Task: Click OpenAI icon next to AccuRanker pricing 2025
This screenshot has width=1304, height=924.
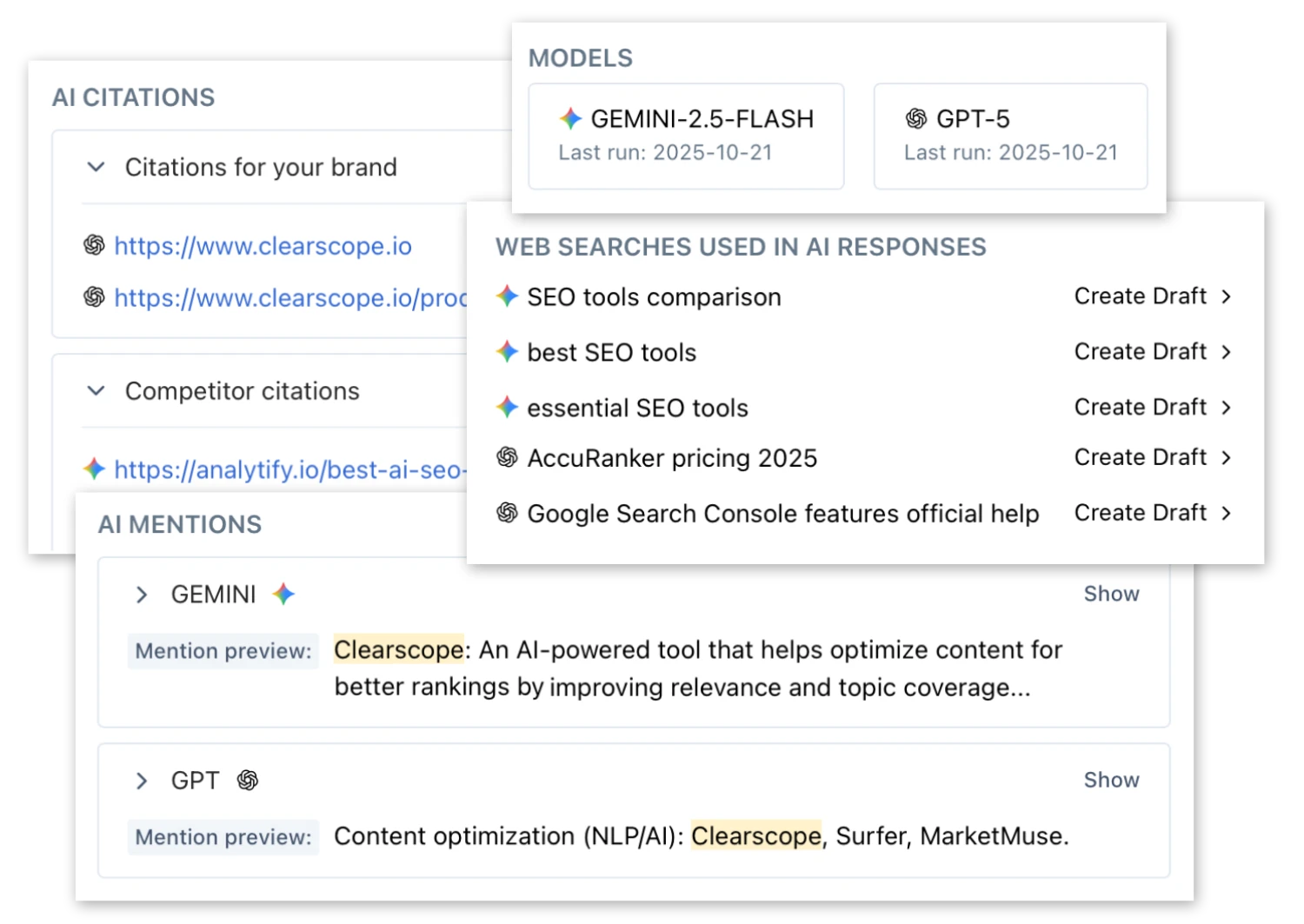Action: pos(507,457)
